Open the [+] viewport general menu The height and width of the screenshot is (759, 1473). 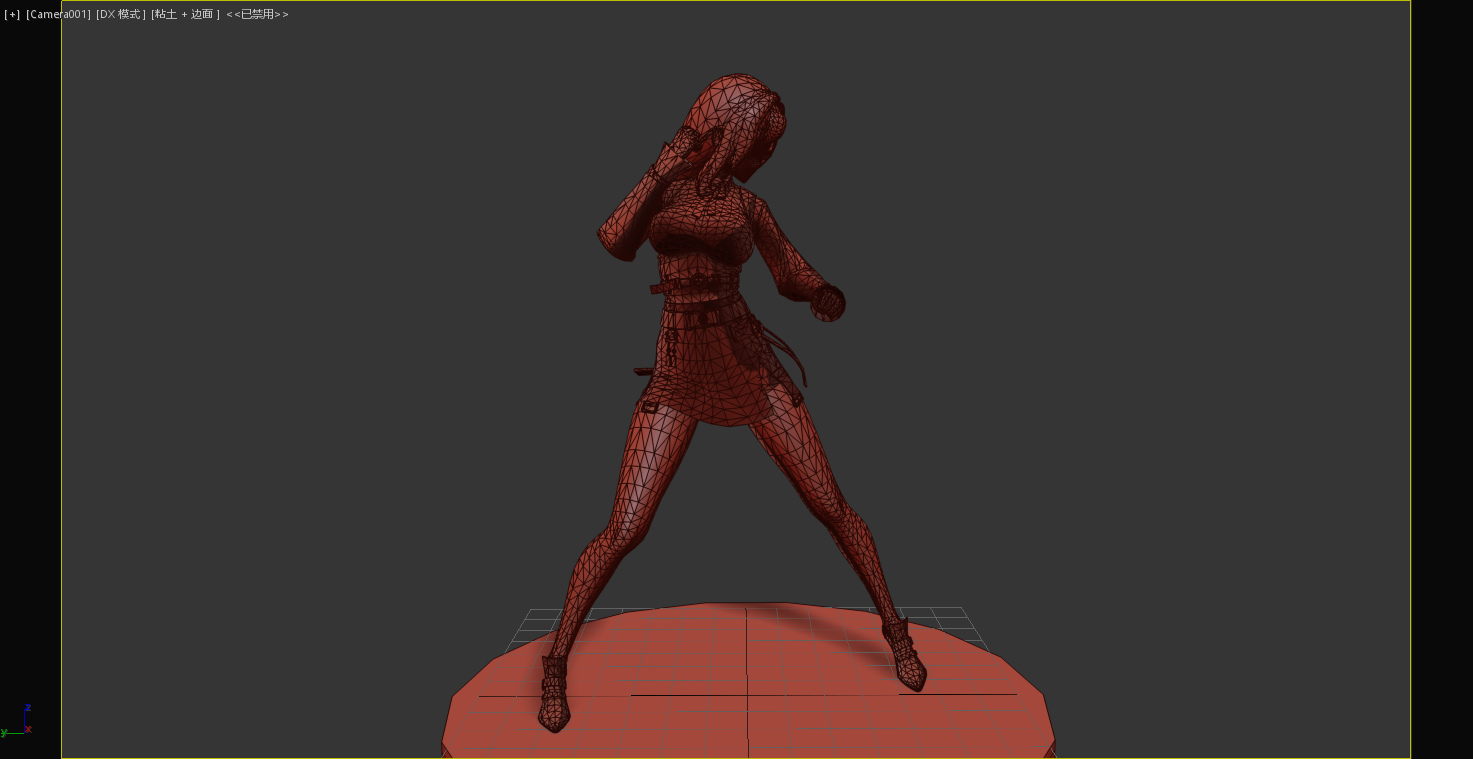[12, 15]
